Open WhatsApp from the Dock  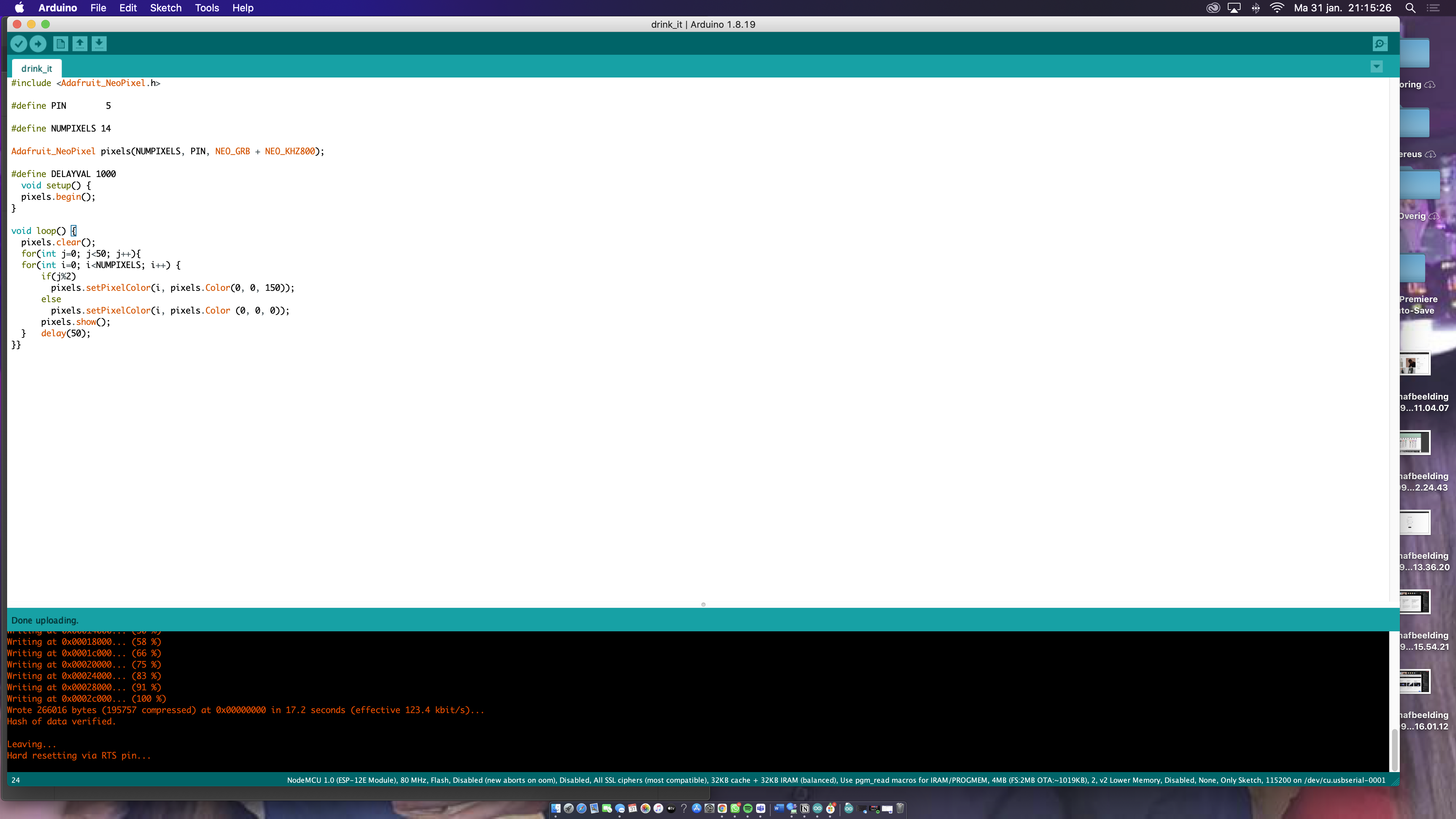(x=735, y=808)
